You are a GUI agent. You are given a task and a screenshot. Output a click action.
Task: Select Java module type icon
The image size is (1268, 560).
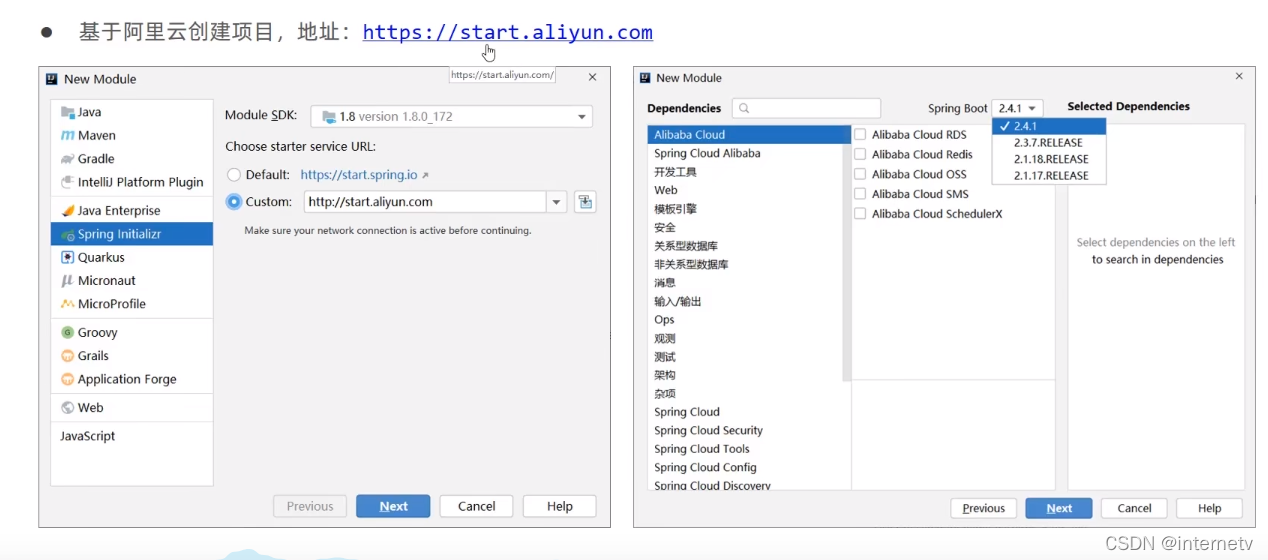(67, 112)
